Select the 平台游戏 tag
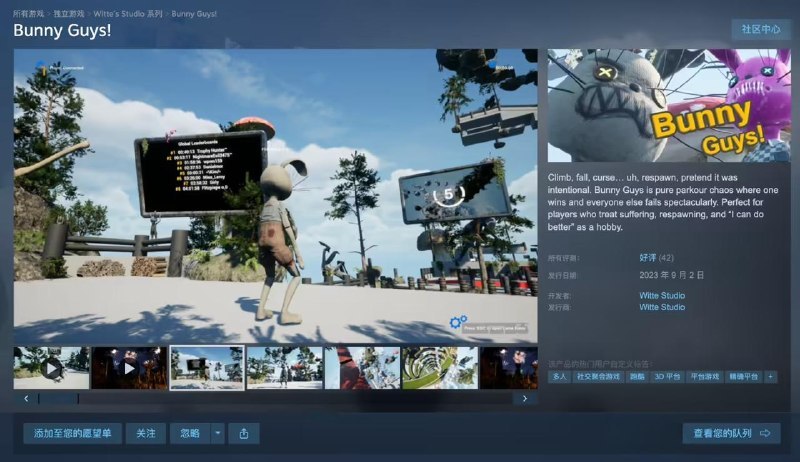 [705, 377]
